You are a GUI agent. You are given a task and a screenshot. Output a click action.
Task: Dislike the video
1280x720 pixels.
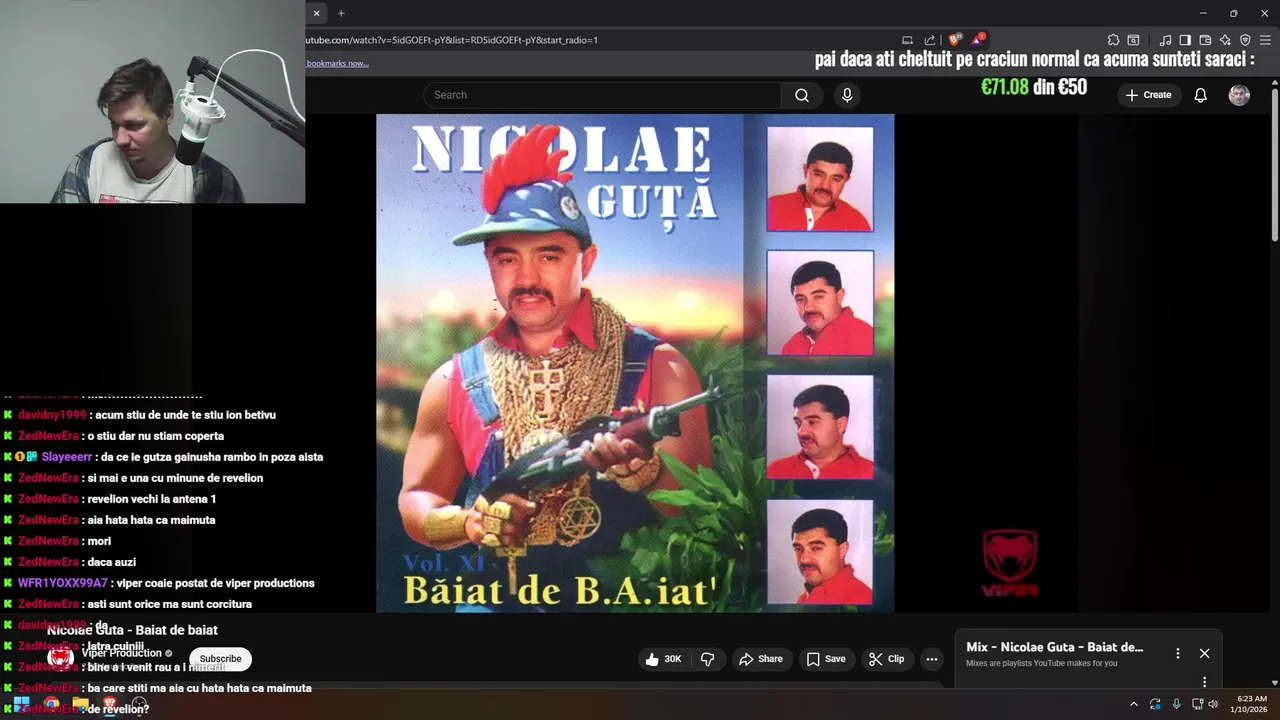pyautogui.click(x=708, y=659)
